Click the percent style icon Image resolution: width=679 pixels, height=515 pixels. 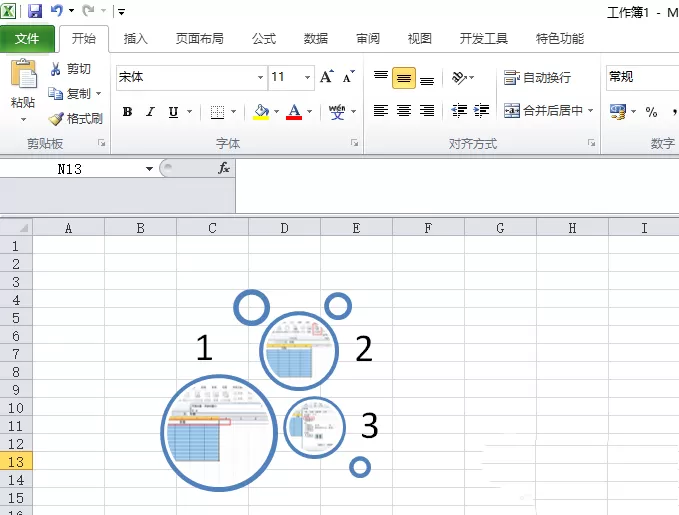(651, 112)
